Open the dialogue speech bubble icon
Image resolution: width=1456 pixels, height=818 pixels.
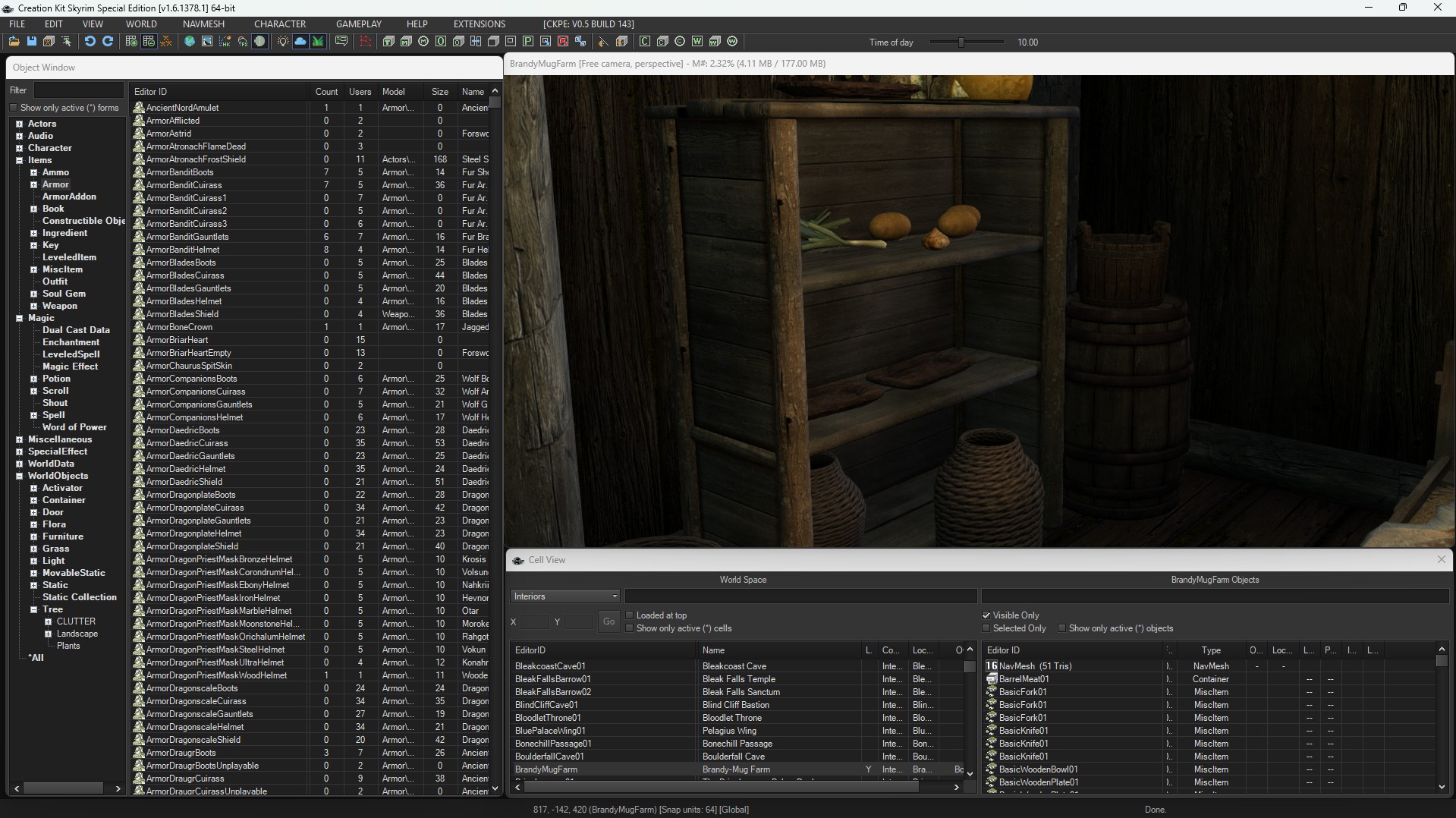point(341,42)
